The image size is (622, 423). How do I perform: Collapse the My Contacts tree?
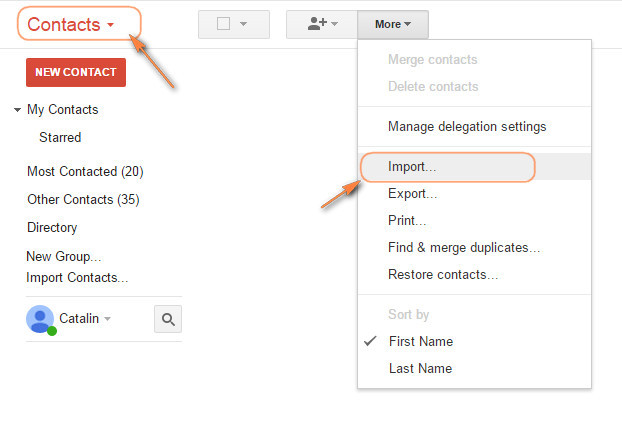(18, 110)
